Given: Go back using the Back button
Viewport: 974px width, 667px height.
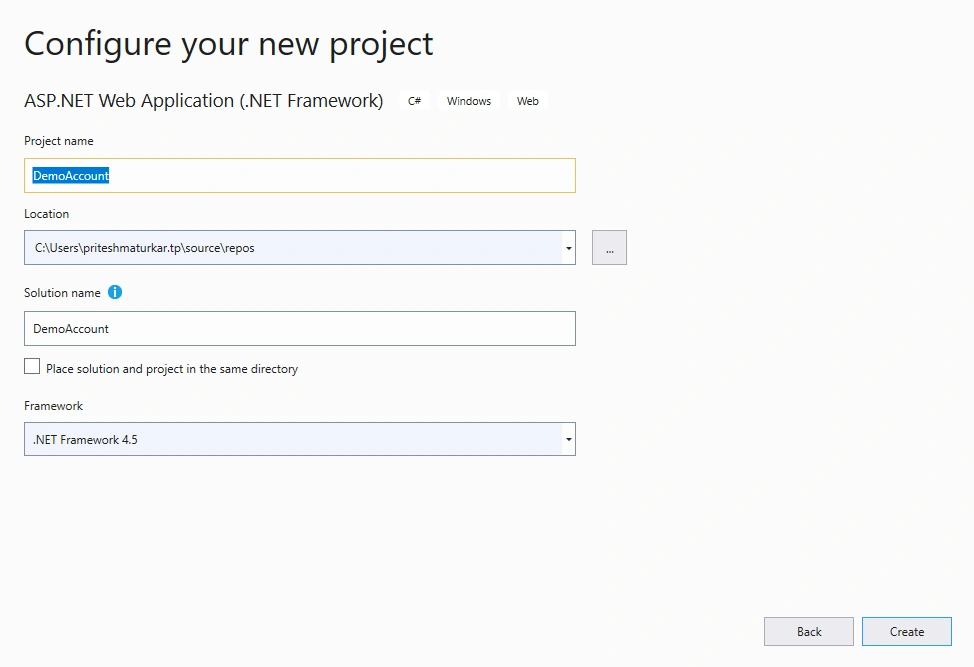Looking at the screenshot, I should click(x=808, y=632).
